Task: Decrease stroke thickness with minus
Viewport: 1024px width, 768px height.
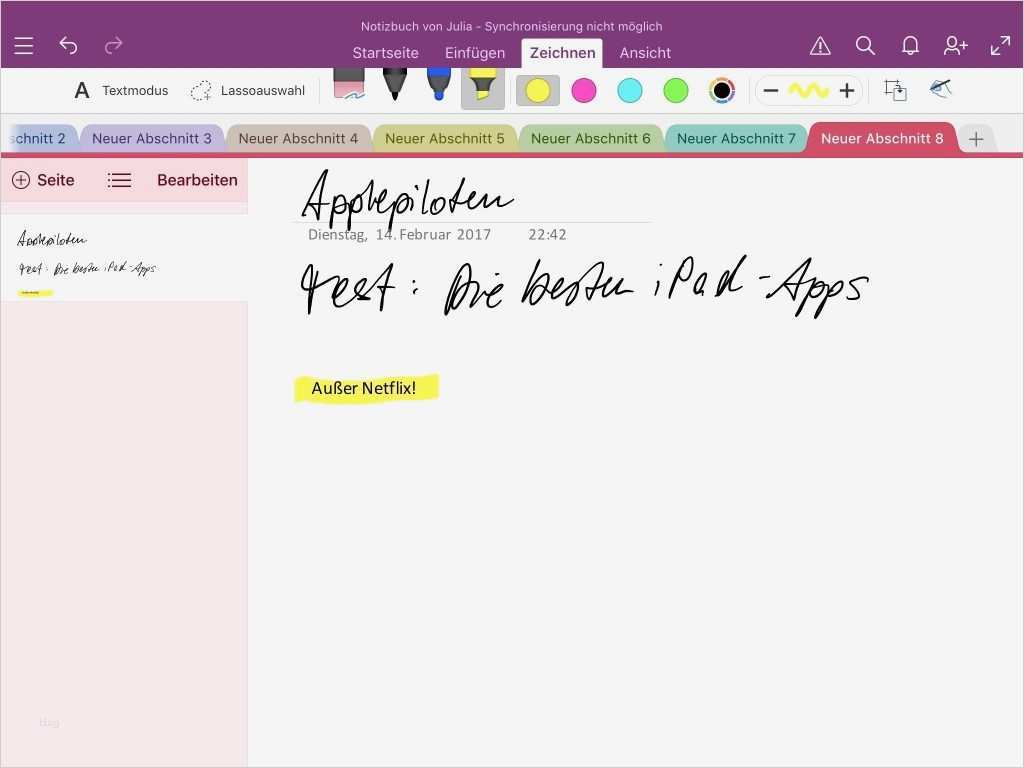Action: coord(771,91)
